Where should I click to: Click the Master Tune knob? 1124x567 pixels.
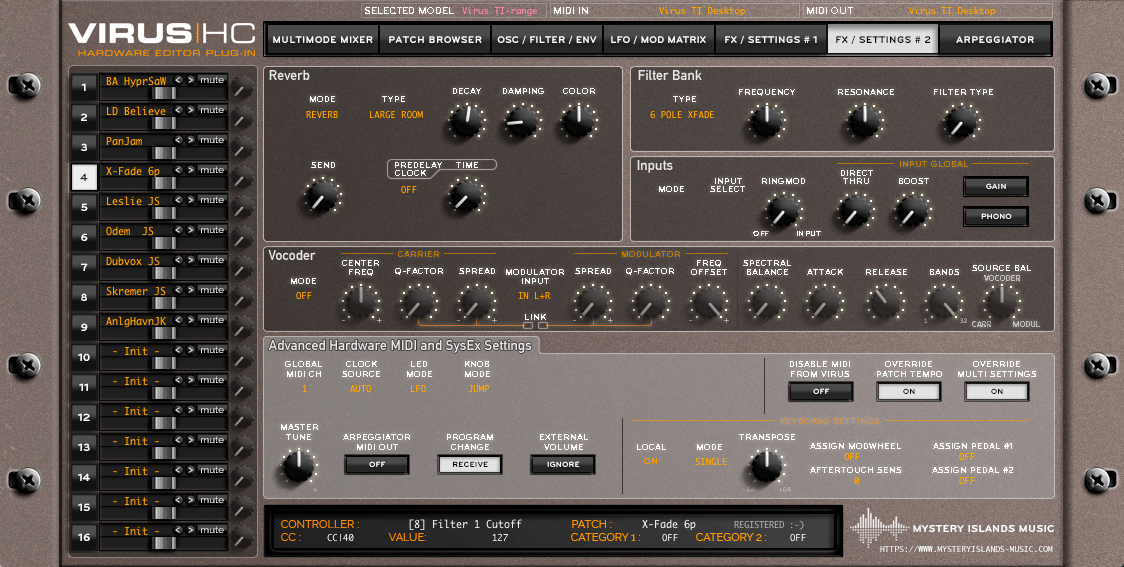click(x=298, y=466)
